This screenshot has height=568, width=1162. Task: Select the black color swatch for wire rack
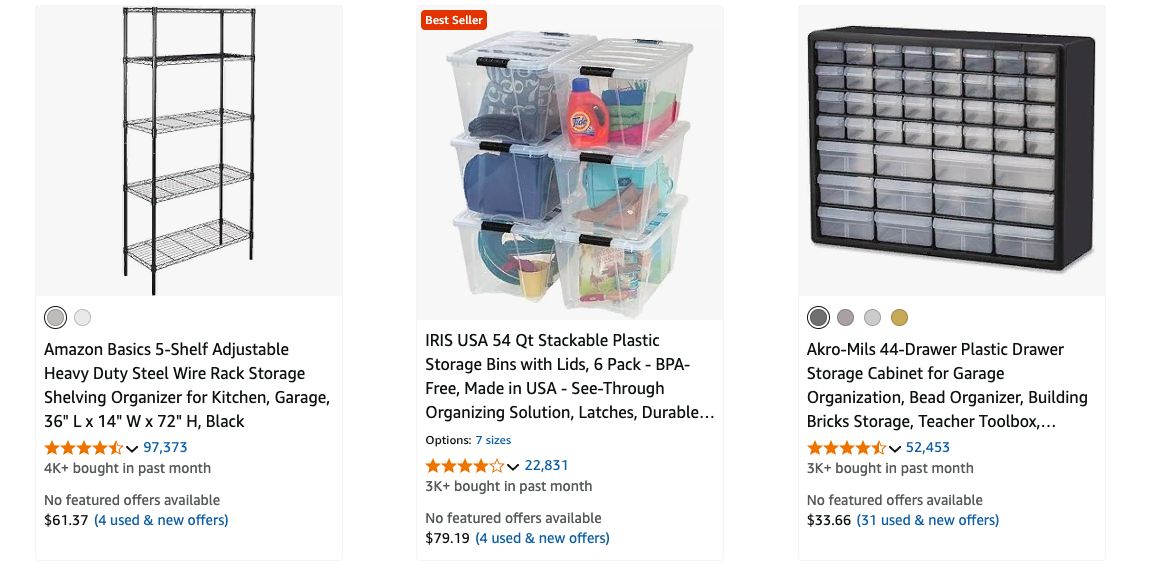56,318
